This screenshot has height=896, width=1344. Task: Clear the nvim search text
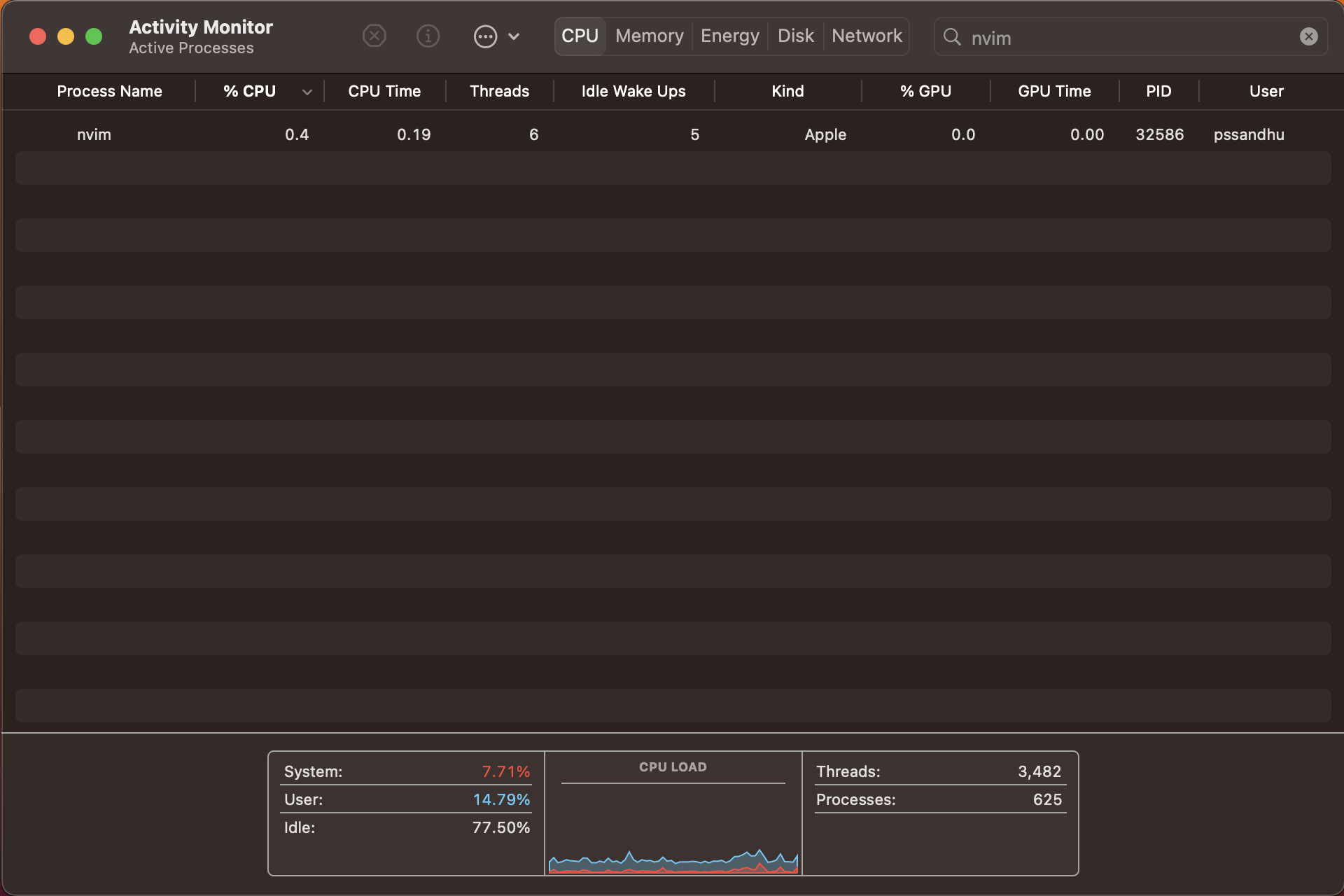coord(1308,36)
